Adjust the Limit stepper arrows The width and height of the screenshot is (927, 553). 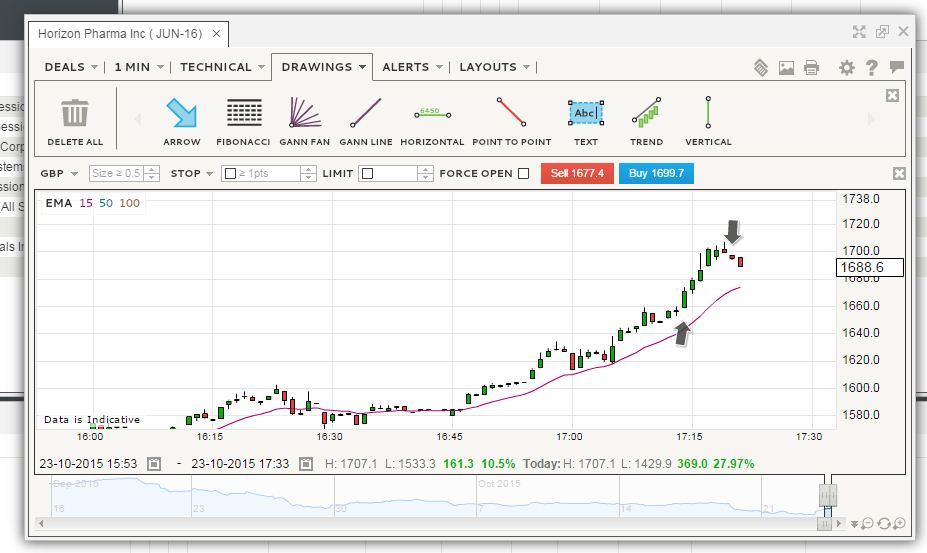[426, 173]
